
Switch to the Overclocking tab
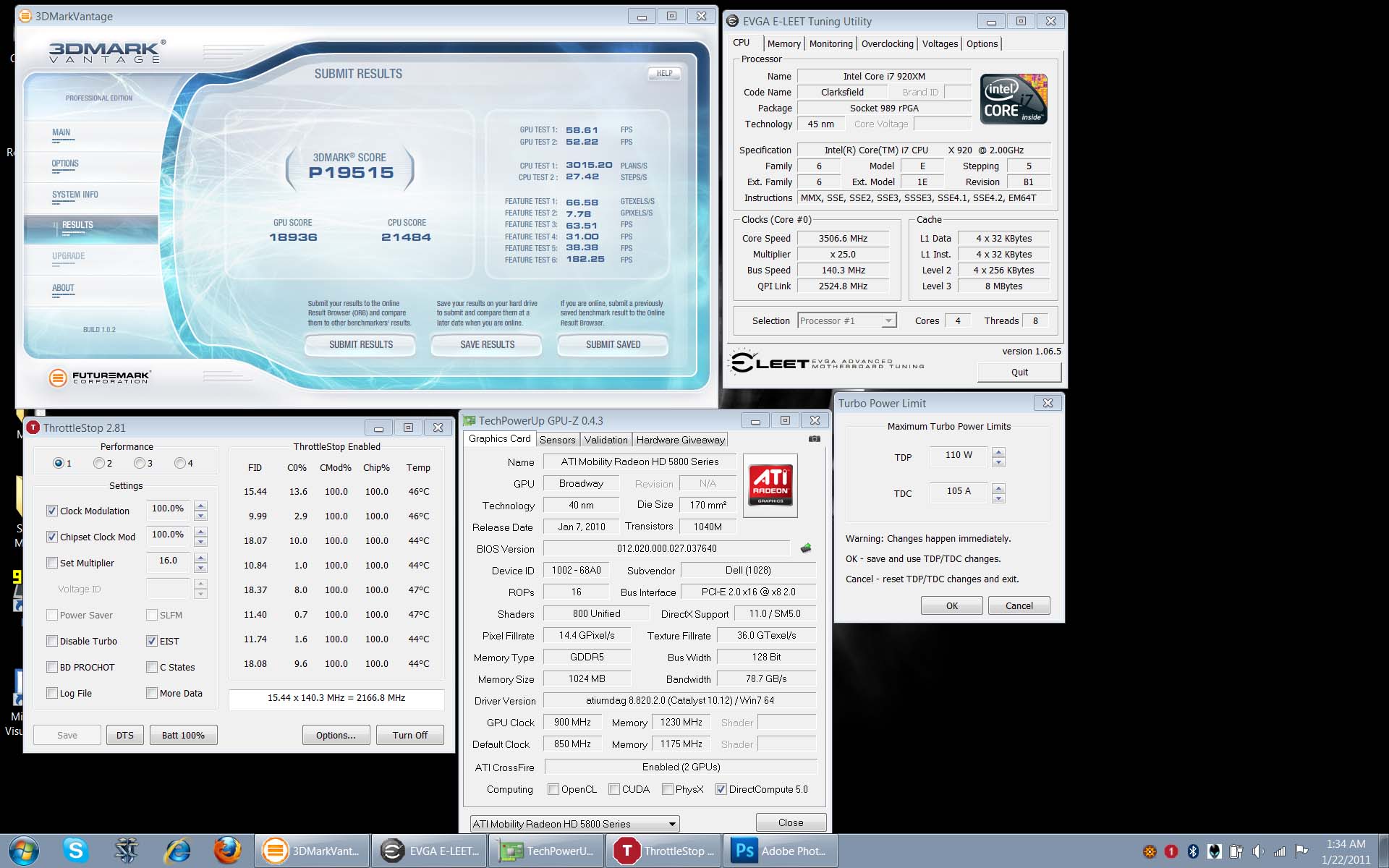point(887,43)
